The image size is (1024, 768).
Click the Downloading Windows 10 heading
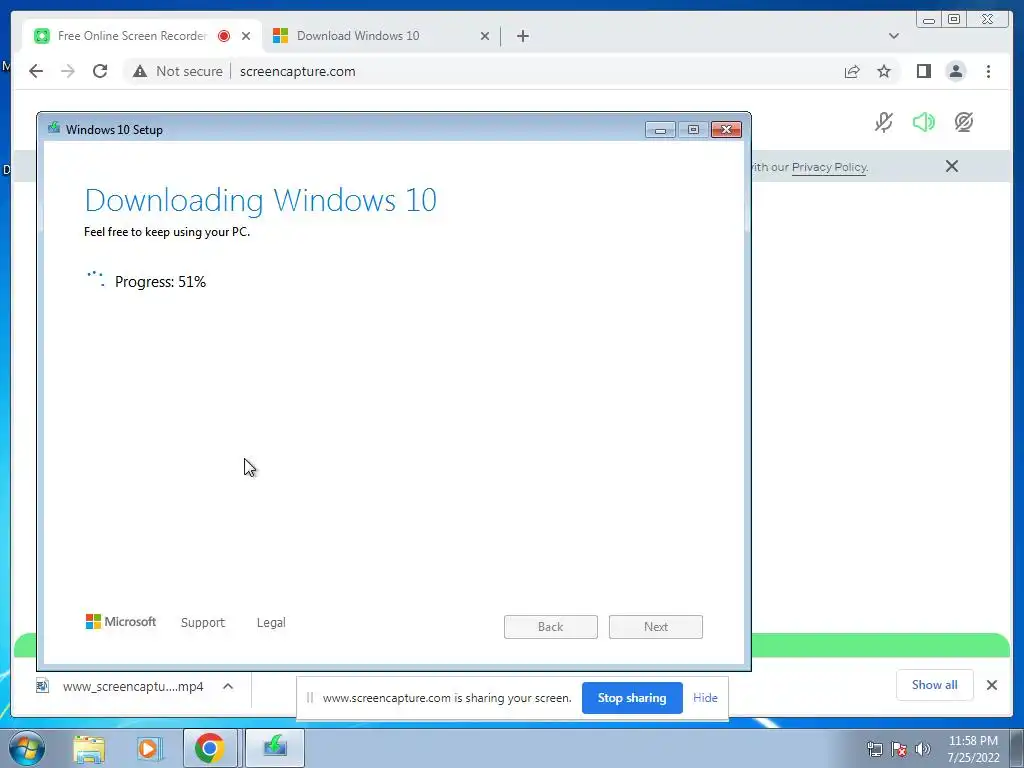pos(261,200)
